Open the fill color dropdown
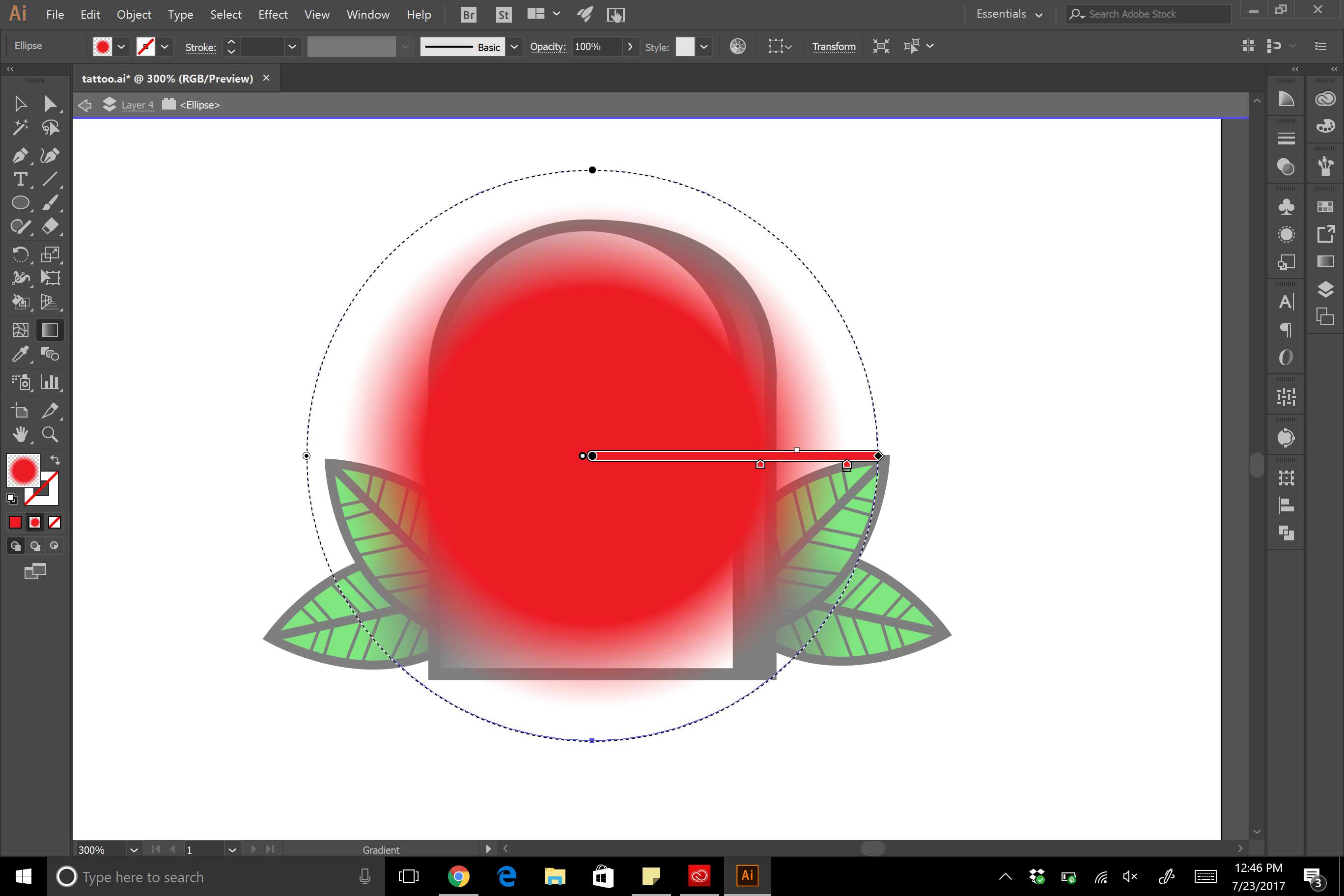 [x=121, y=47]
